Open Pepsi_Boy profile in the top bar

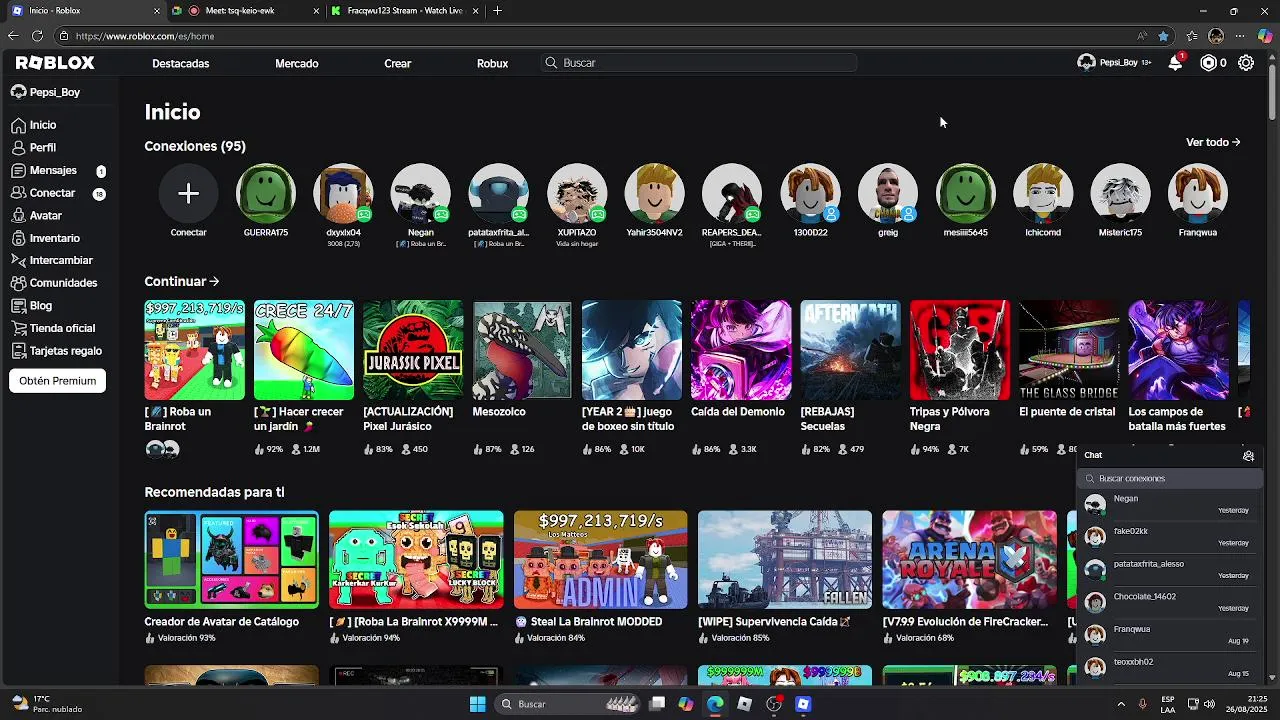[x=1114, y=62]
